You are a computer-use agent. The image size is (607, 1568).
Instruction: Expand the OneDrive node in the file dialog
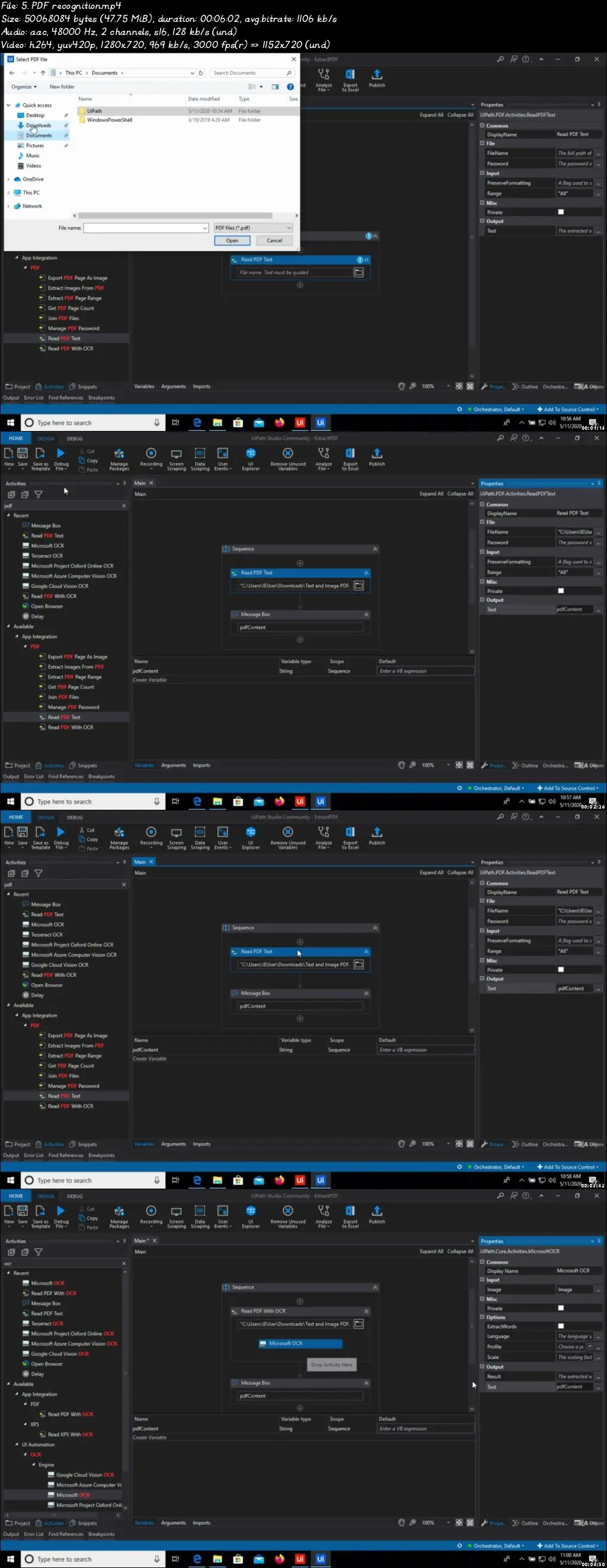pyautogui.click(x=8, y=180)
